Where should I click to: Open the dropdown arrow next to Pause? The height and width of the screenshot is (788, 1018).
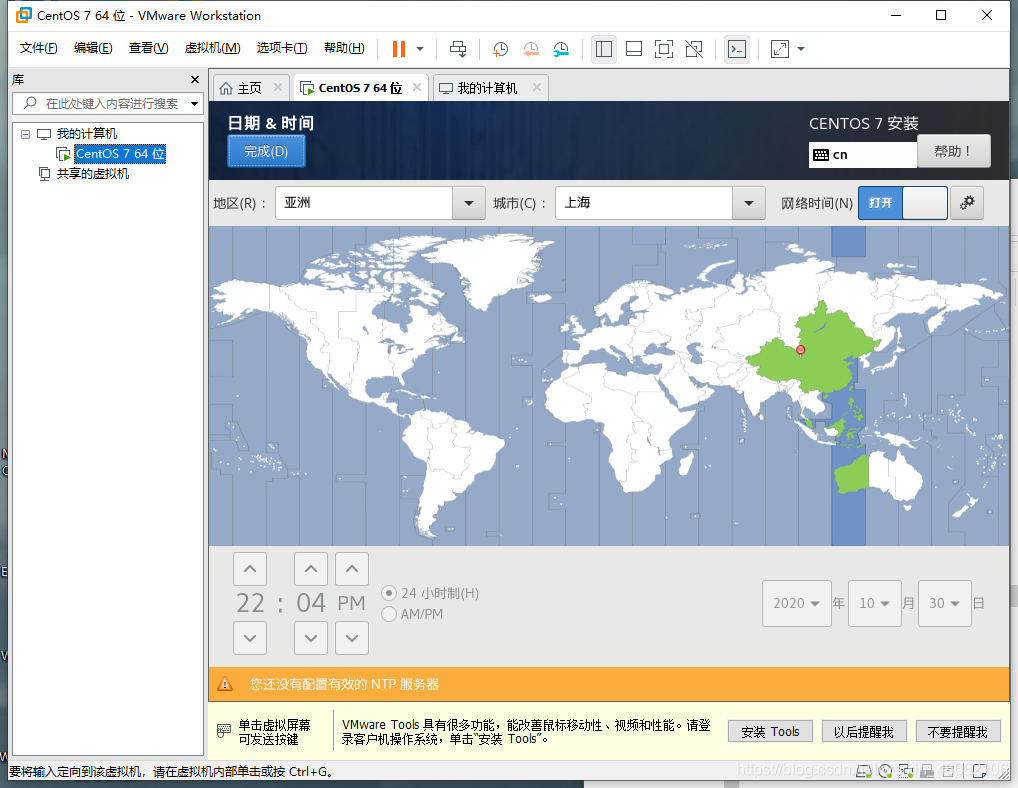coord(420,49)
